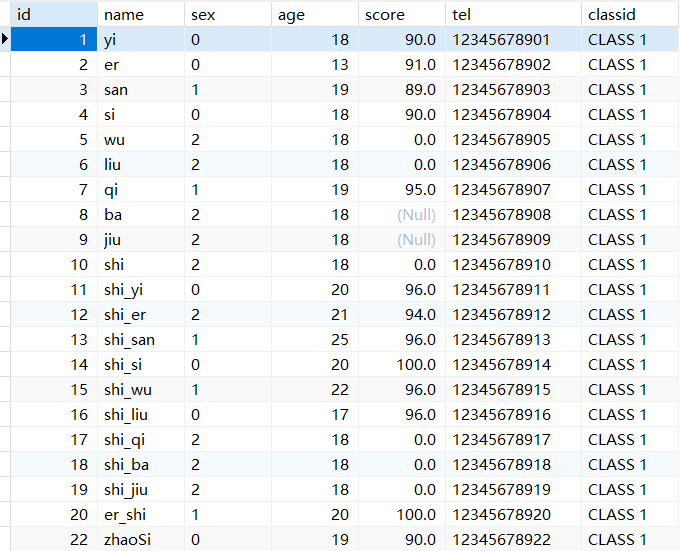This screenshot has height=551, width=680.
Task: Click the age column header
Action: coord(315,14)
